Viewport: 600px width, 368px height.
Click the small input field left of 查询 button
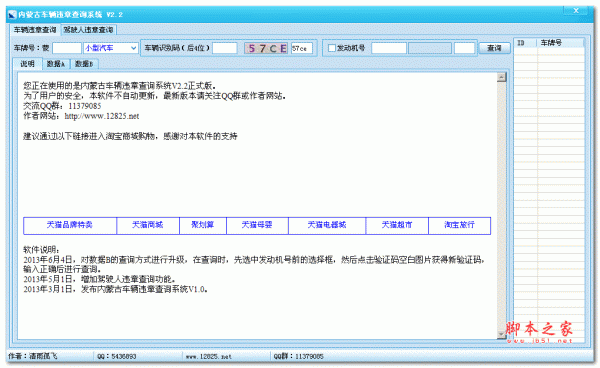pyautogui.click(x=465, y=48)
